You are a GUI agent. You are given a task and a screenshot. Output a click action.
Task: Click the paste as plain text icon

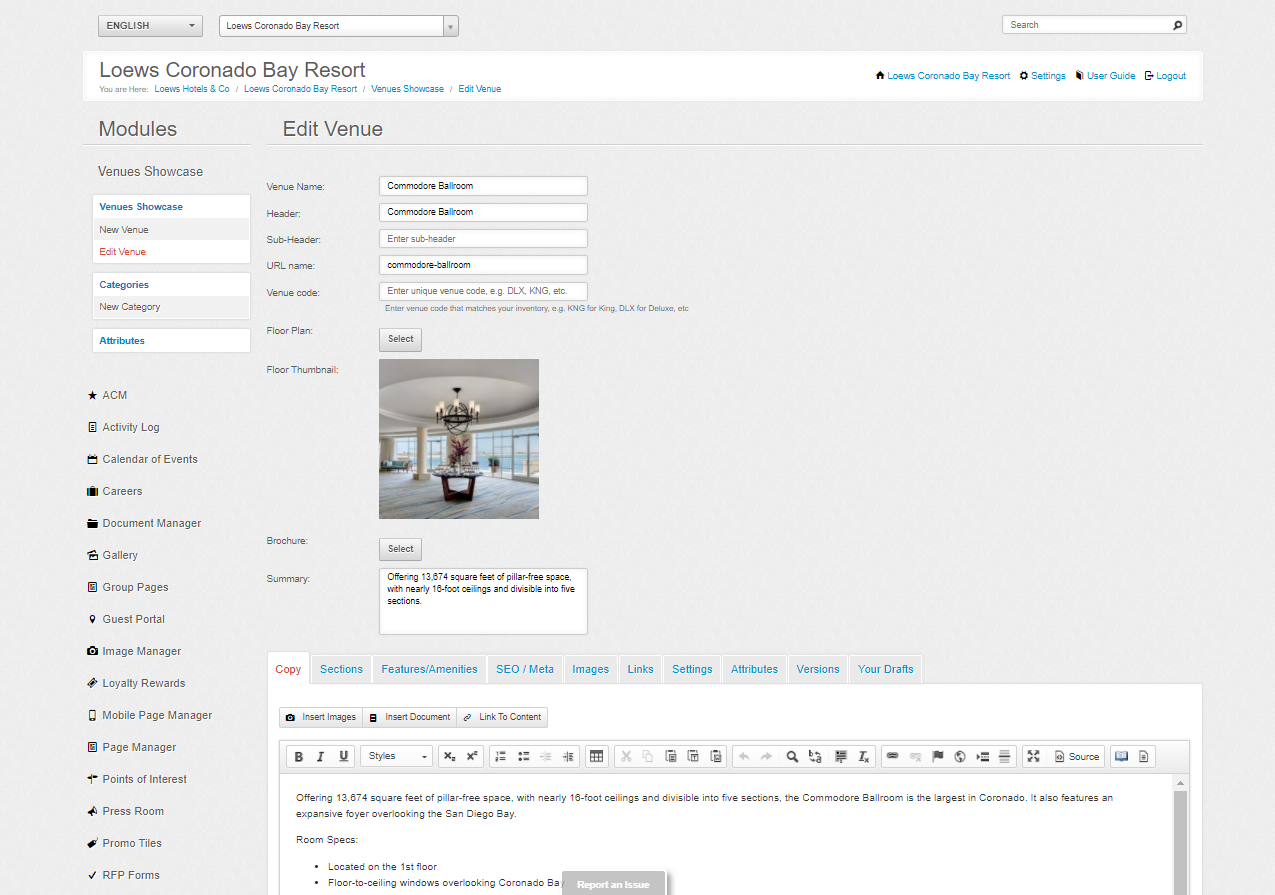693,757
